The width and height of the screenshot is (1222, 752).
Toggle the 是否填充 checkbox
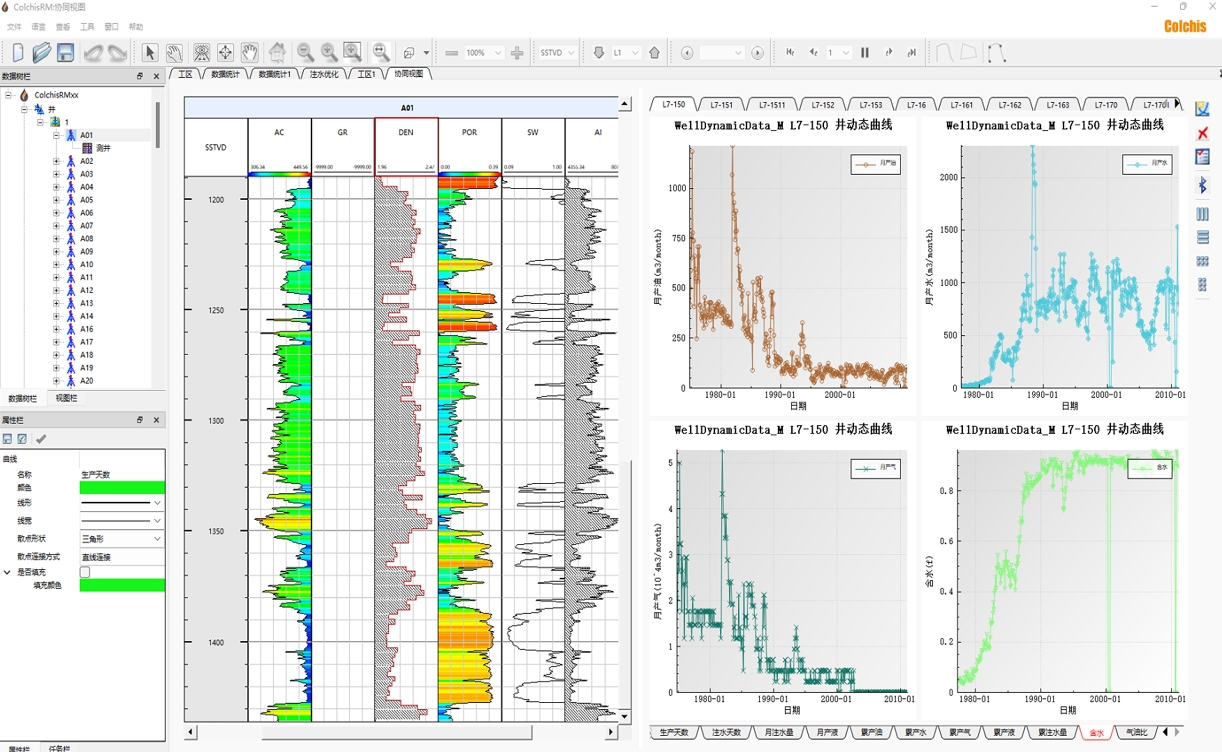[85, 572]
